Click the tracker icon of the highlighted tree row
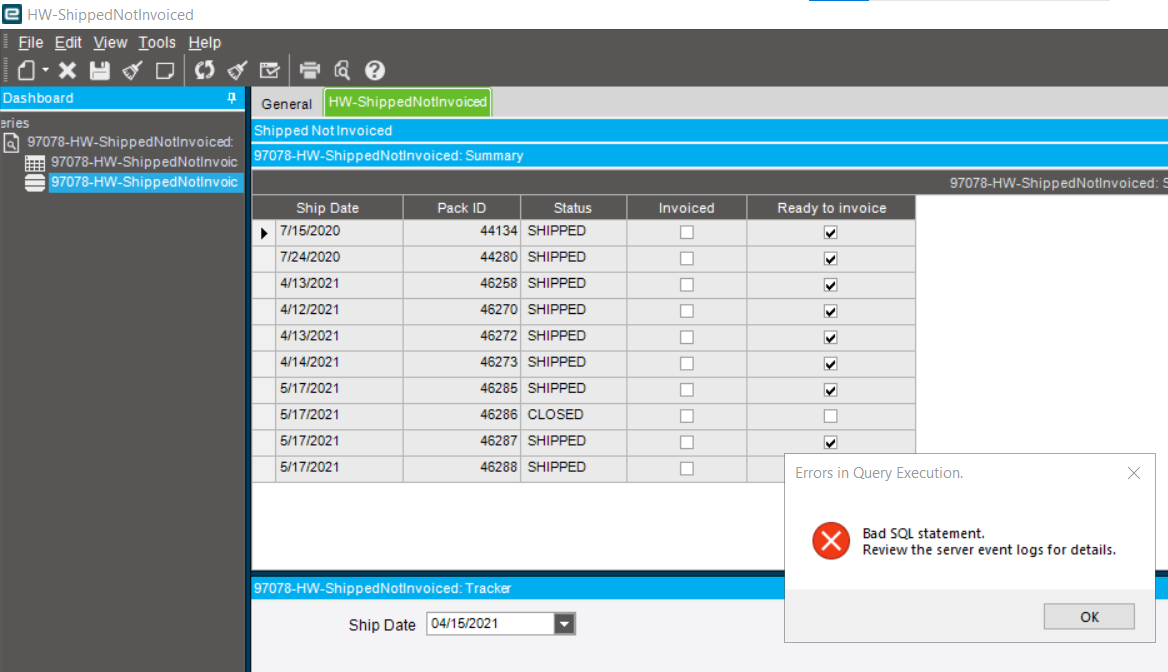Screen dimensions: 1168x672 (35, 183)
